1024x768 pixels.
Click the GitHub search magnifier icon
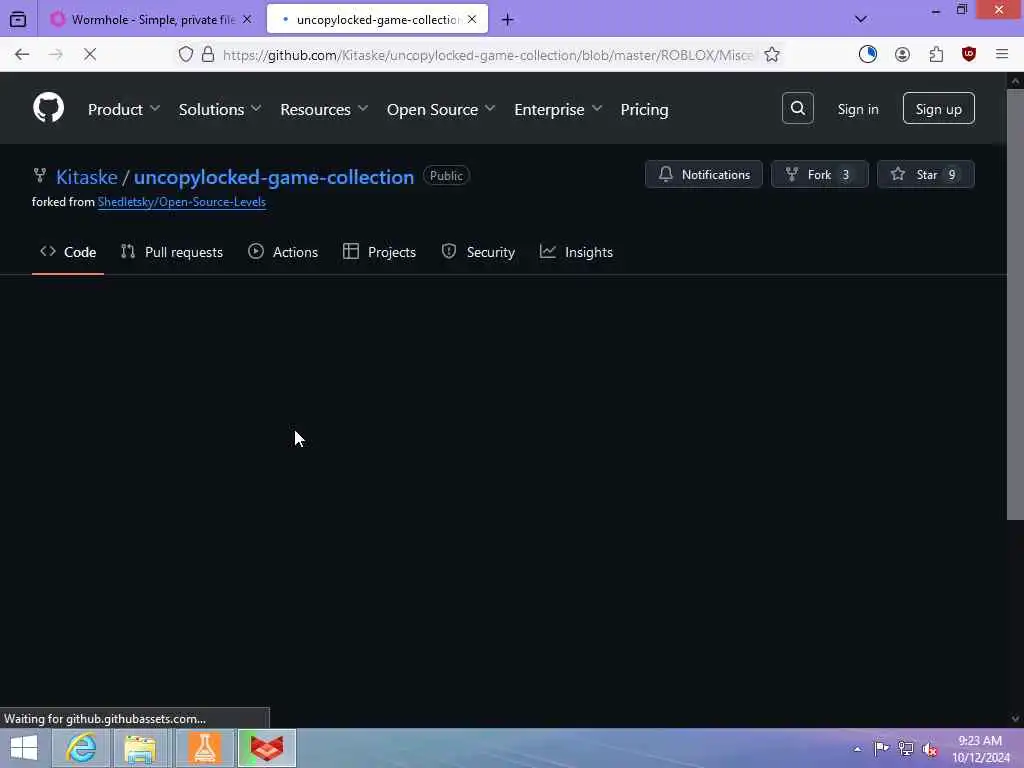[x=797, y=108]
